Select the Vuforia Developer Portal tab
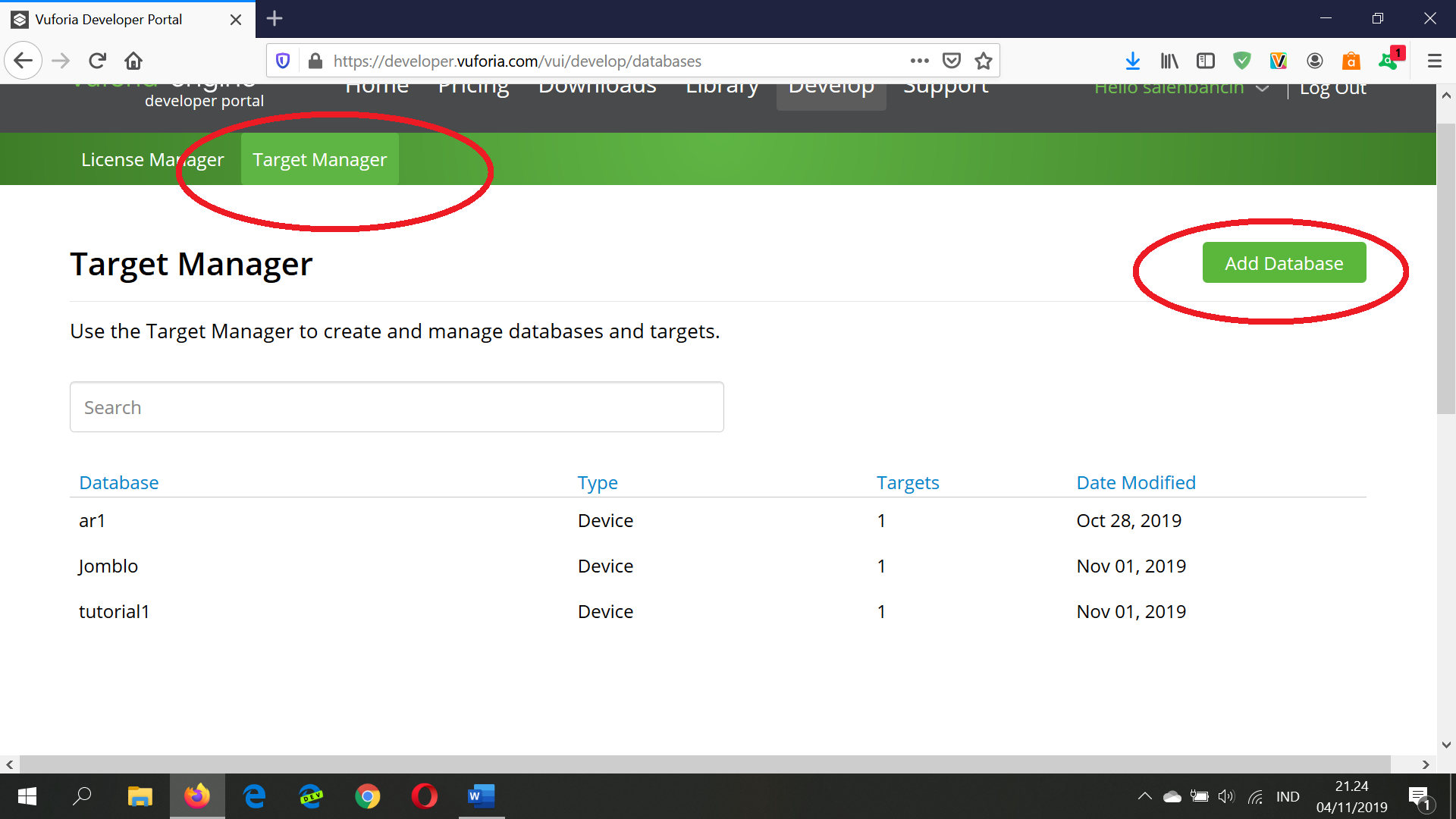The height and width of the screenshot is (819, 1456). pyautogui.click(x=127, y=20)
